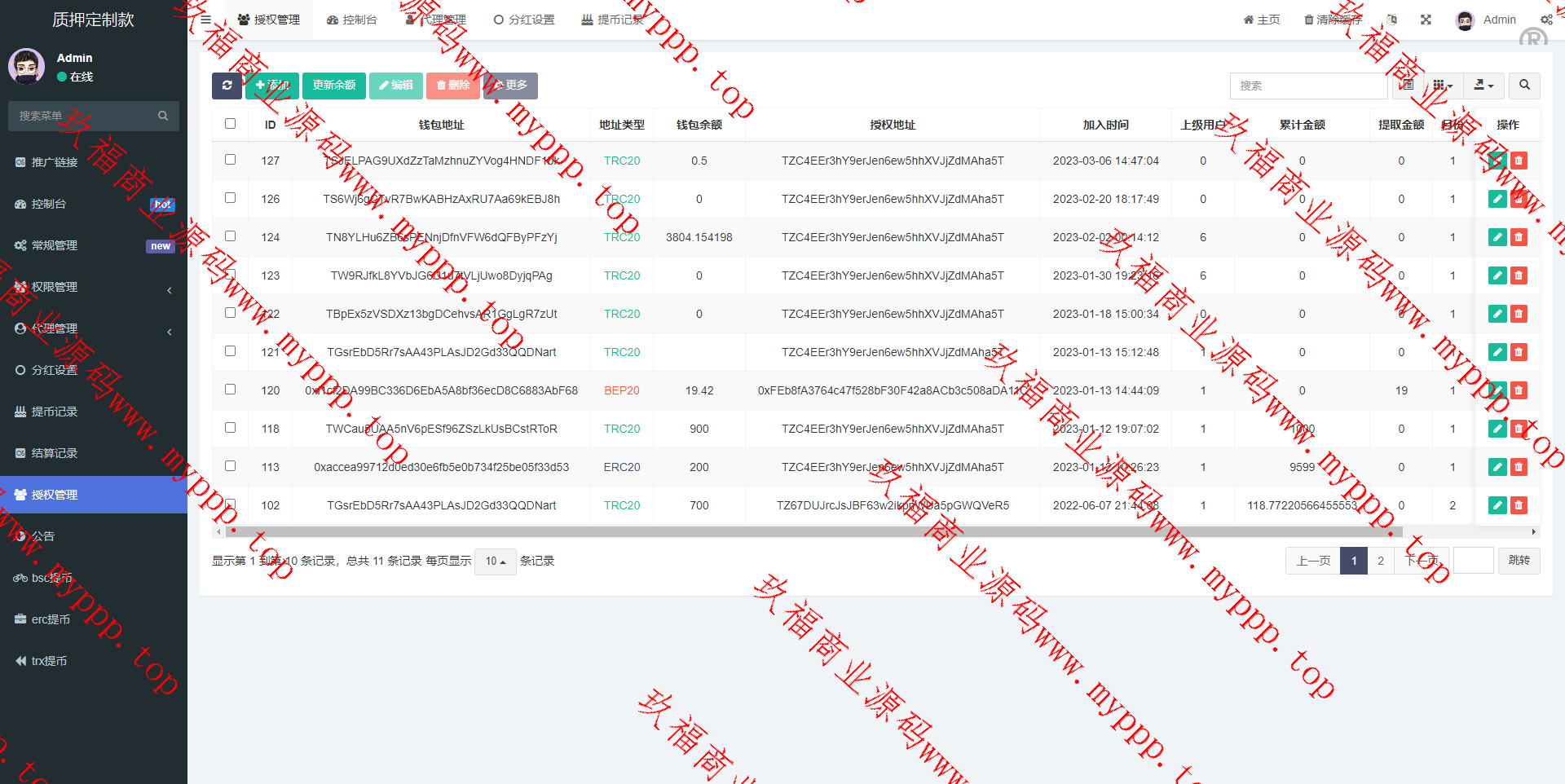Click the magnifier search button above the table
The height and width of the screenshot is (784, 1565).
[1524, 86]
